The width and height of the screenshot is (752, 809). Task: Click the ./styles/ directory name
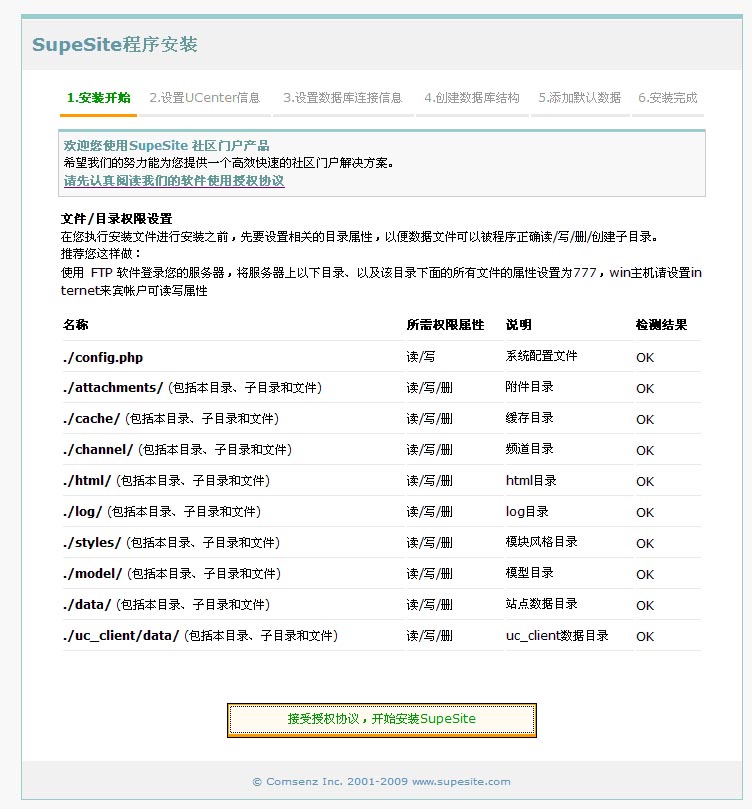(x=92, y=542)
